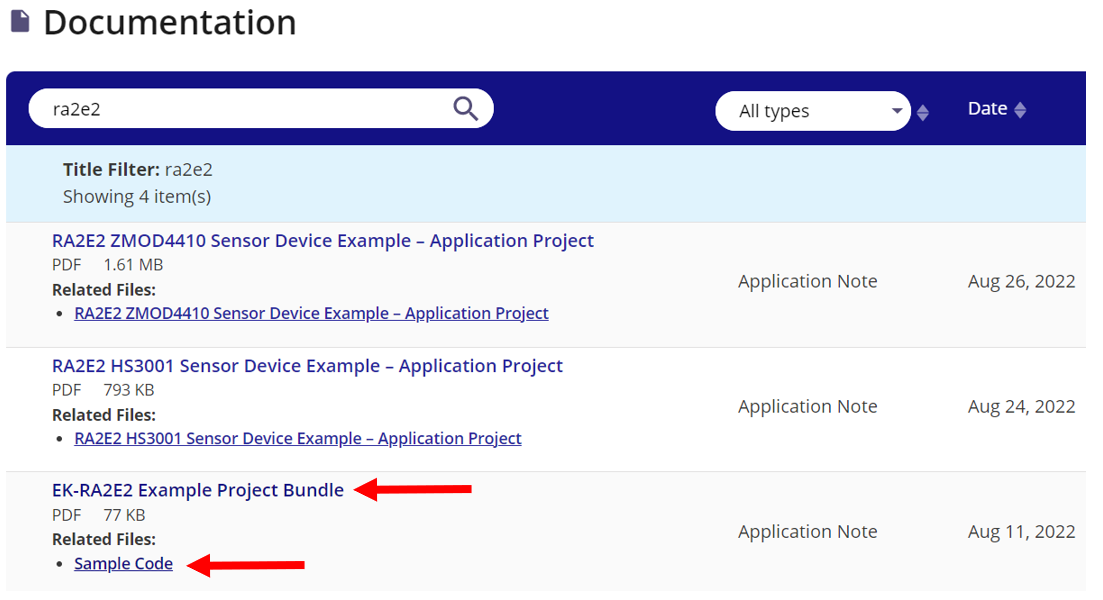Click Application Note in the ZMOD4410 row
1103x600 pixels.
807,282
